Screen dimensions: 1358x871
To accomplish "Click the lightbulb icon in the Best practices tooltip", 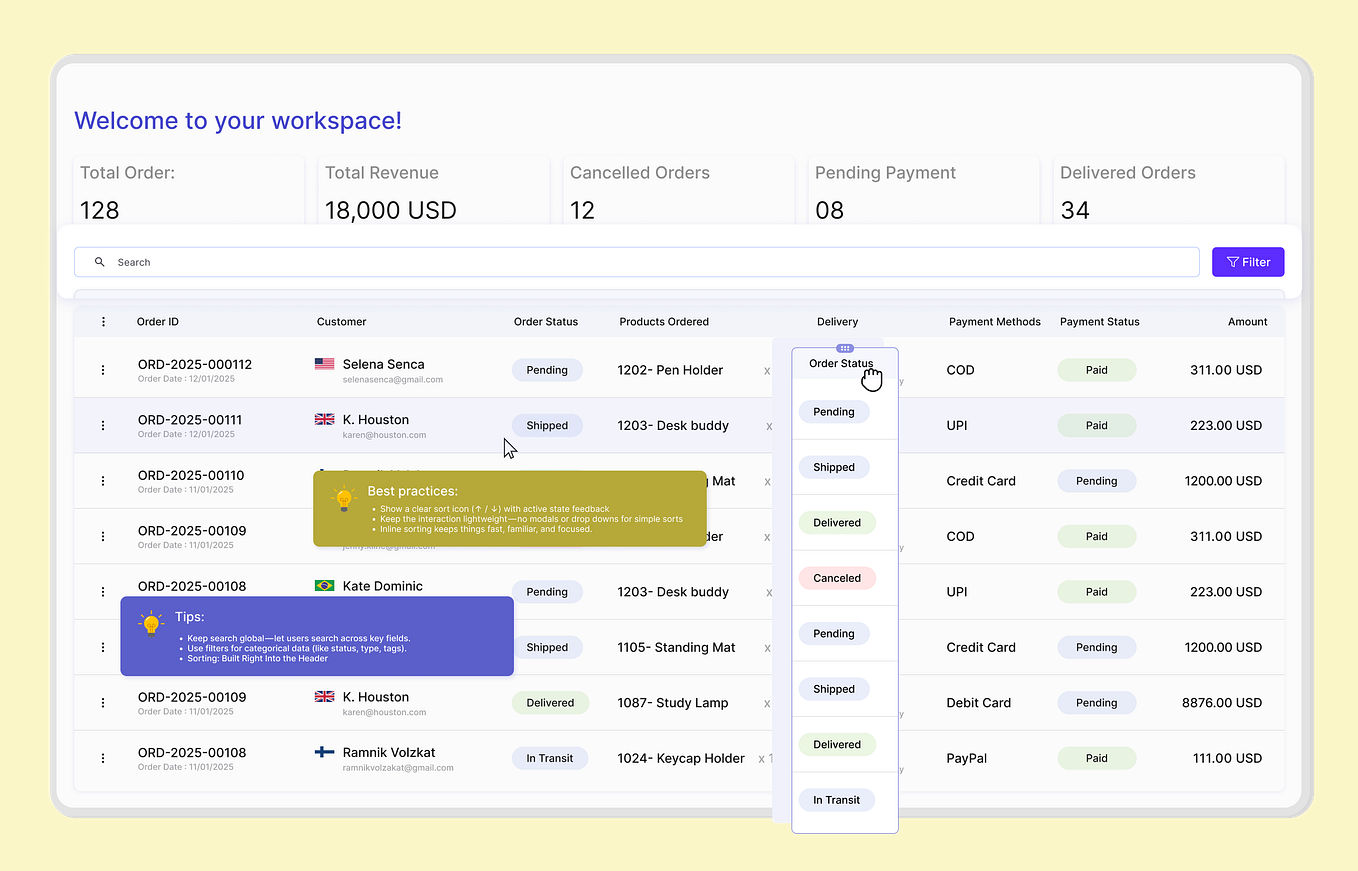I will point(344,497).
